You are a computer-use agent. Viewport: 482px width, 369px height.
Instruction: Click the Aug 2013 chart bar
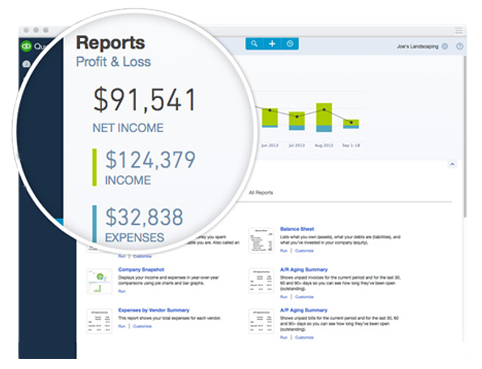pyautogui.click(x=324, y=117)
